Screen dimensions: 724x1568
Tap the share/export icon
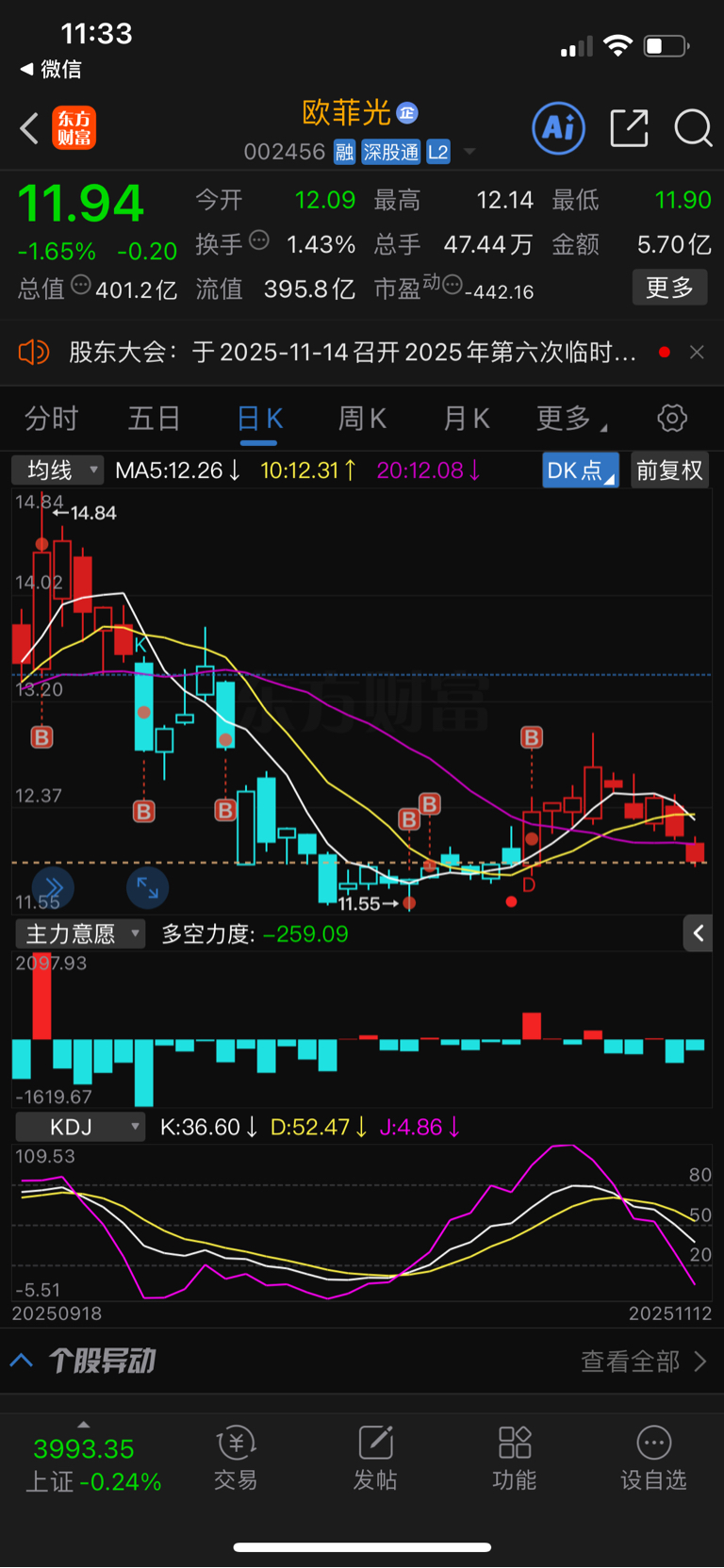coord(629,127)
